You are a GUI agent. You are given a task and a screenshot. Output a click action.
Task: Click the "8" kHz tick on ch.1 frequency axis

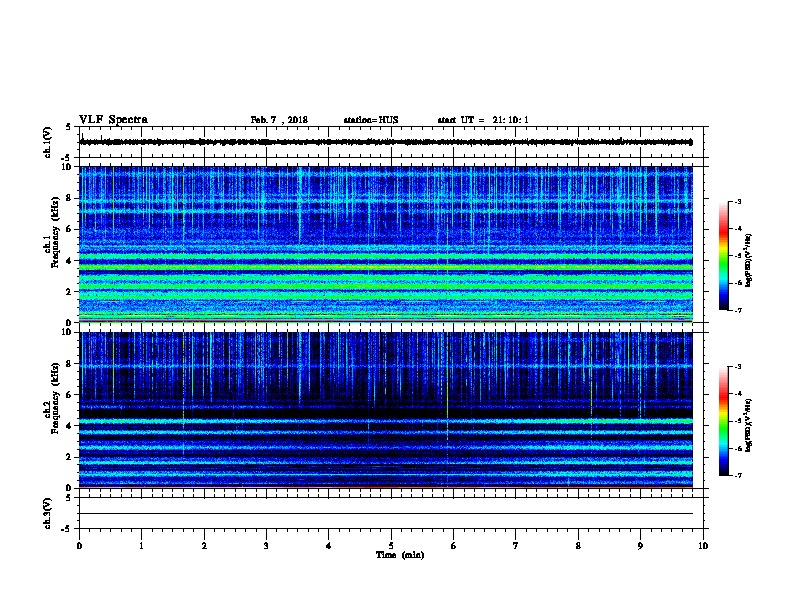(71, 198)
